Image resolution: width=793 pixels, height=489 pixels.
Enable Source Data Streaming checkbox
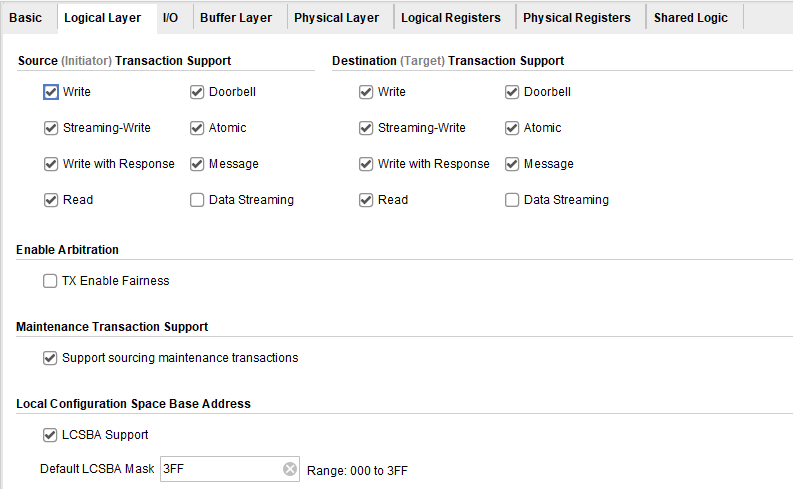click(197, 200)
